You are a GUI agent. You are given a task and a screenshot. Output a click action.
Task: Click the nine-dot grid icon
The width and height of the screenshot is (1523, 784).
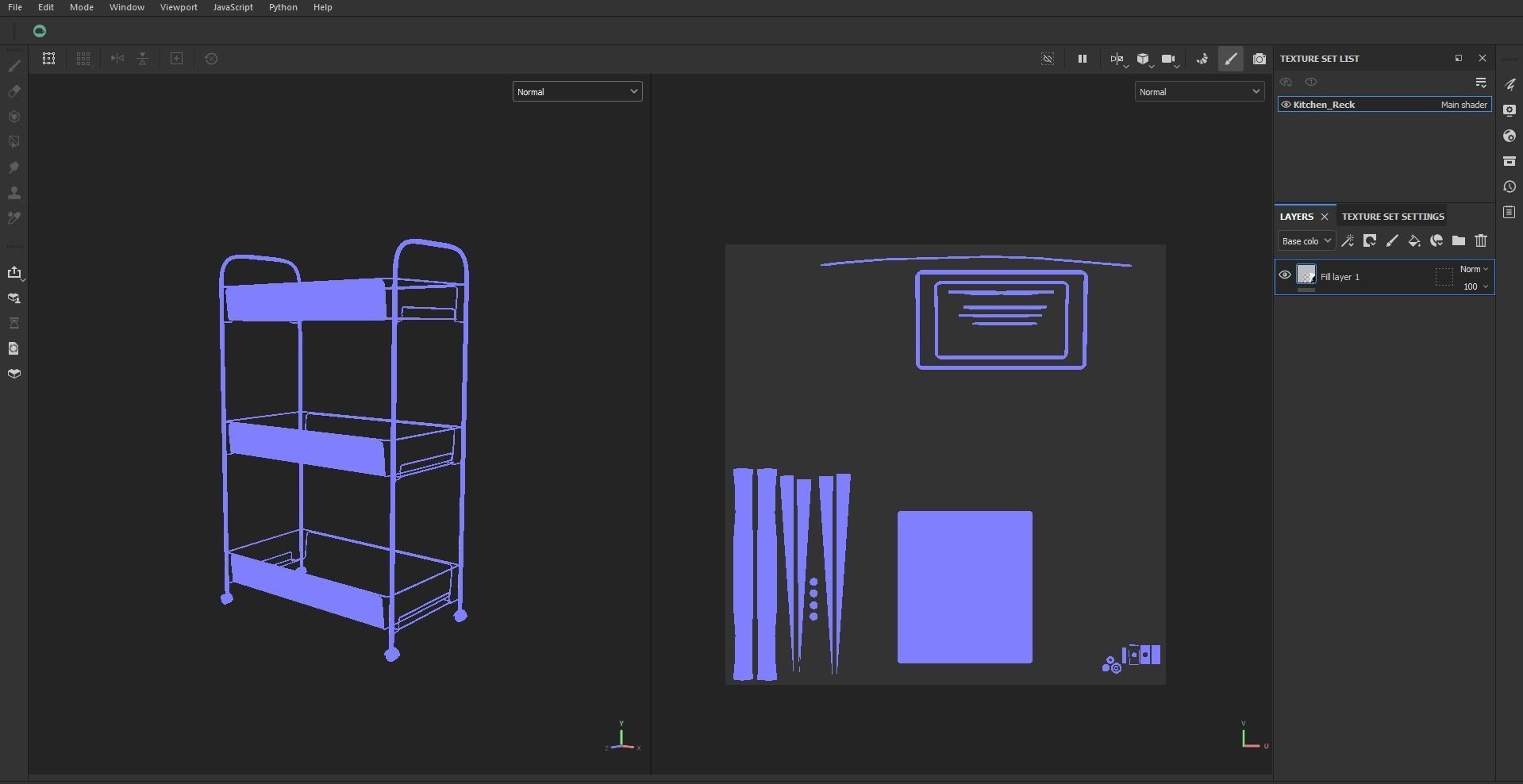(x=83, y=59)
